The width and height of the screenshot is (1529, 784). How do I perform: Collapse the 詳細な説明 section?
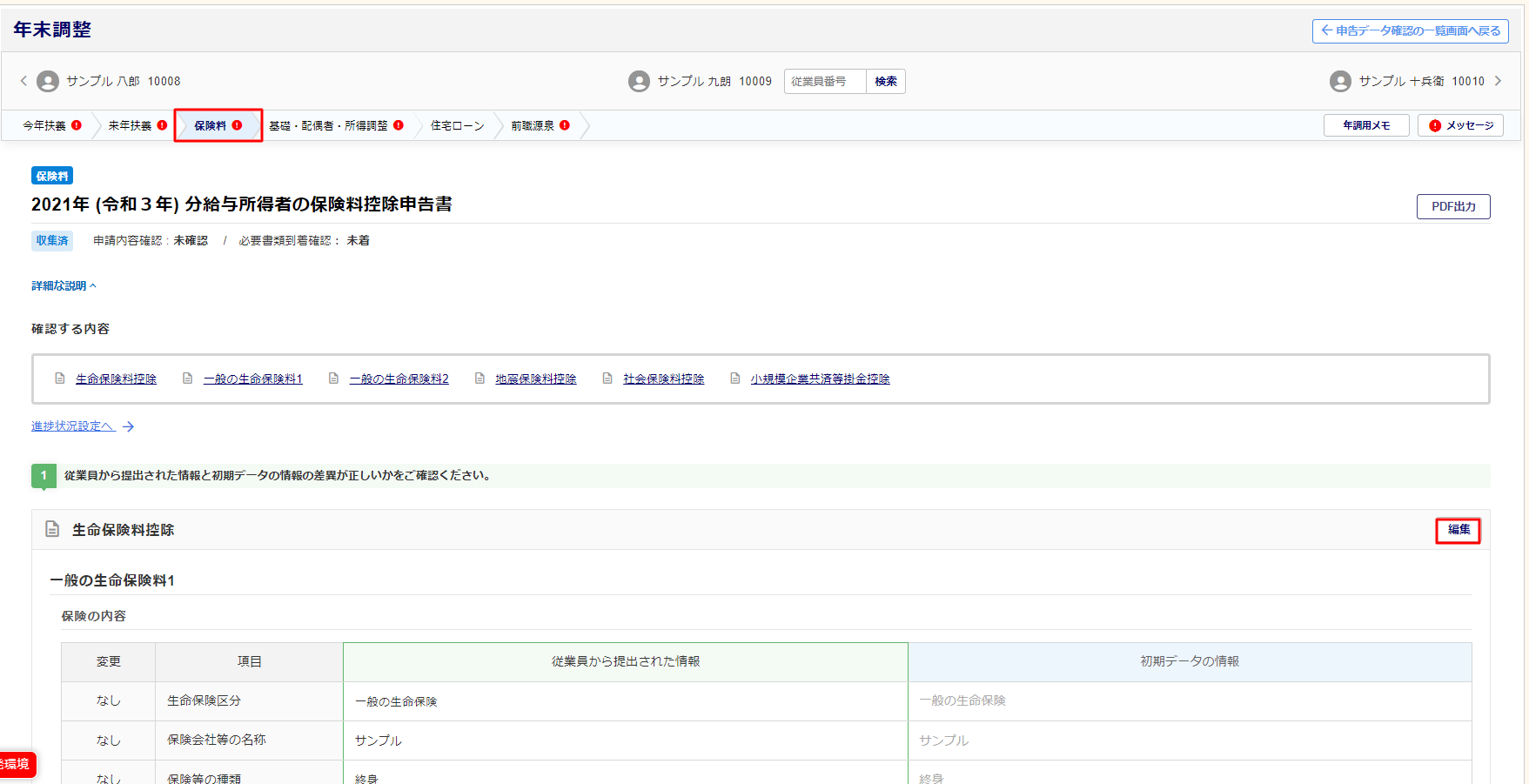pos(64,285)
